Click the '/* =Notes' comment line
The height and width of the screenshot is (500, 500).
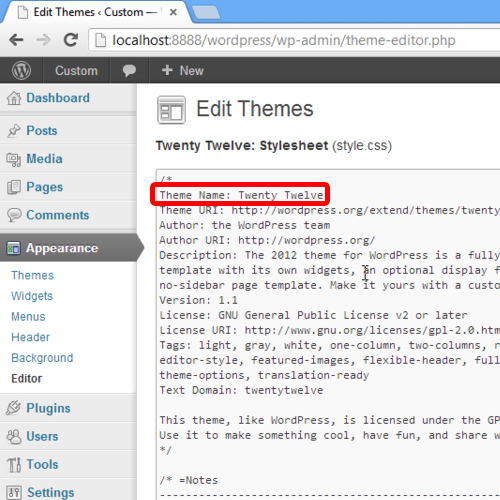click(x=189, y=480)
